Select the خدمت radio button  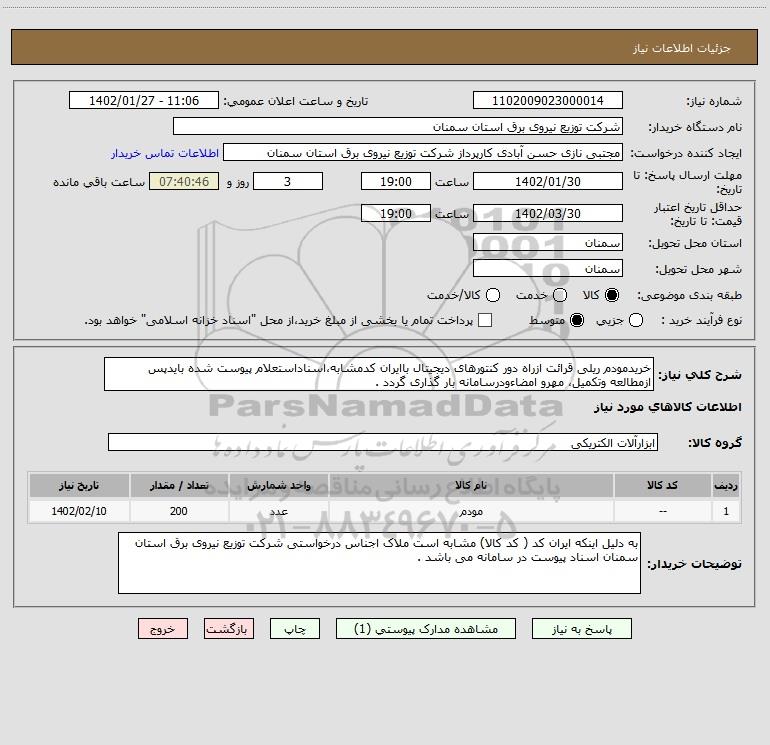(x=560, y=295)
